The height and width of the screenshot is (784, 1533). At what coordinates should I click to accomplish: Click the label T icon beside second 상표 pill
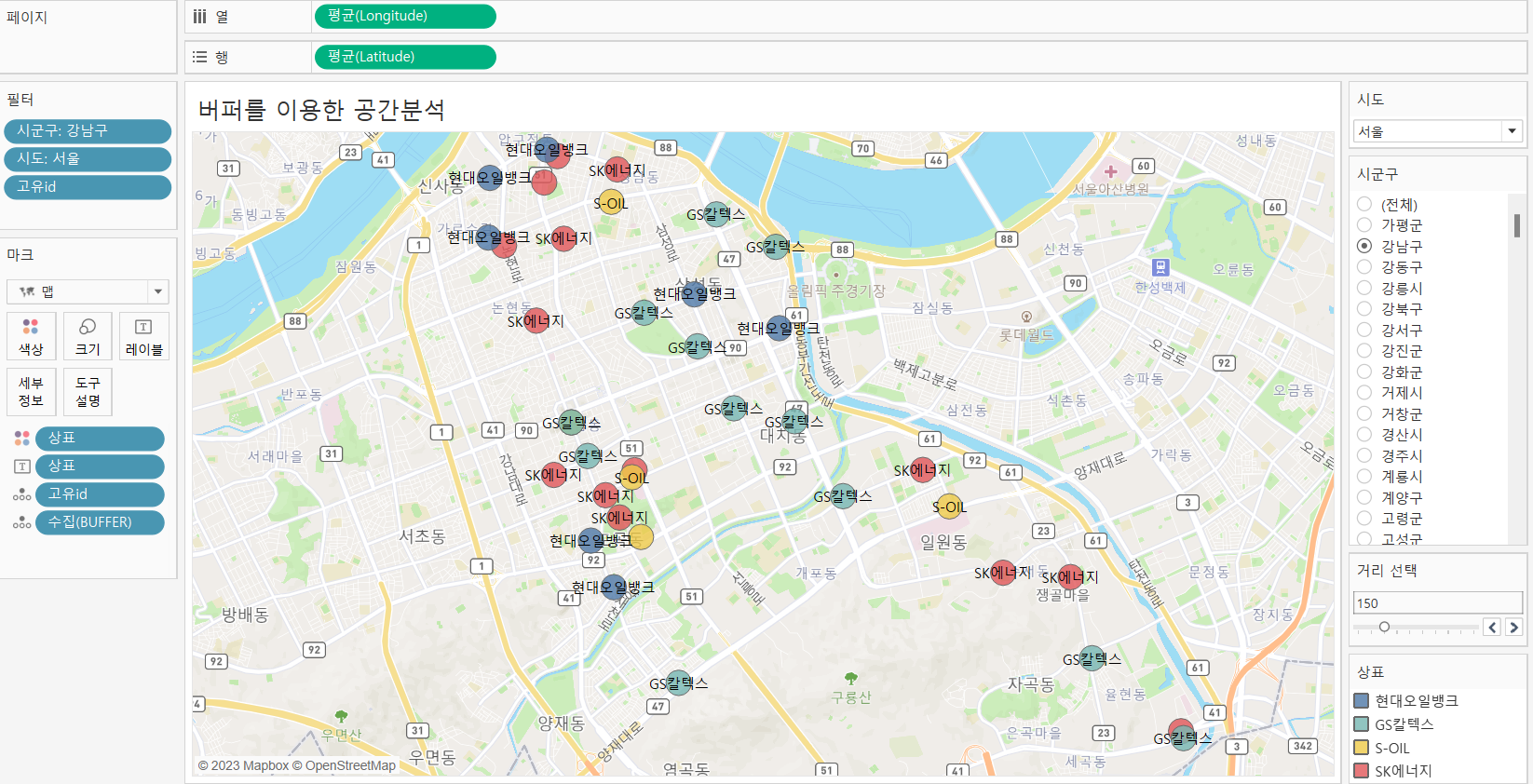pyautogui.click(x=22, y=466)
